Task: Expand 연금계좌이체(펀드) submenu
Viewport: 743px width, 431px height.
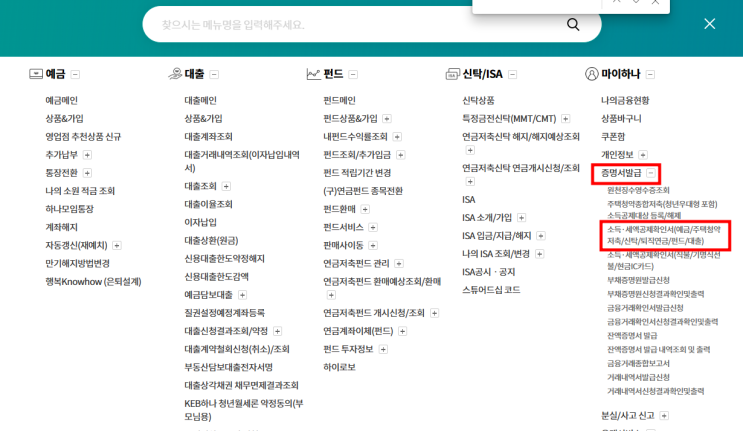Action: 402,331
